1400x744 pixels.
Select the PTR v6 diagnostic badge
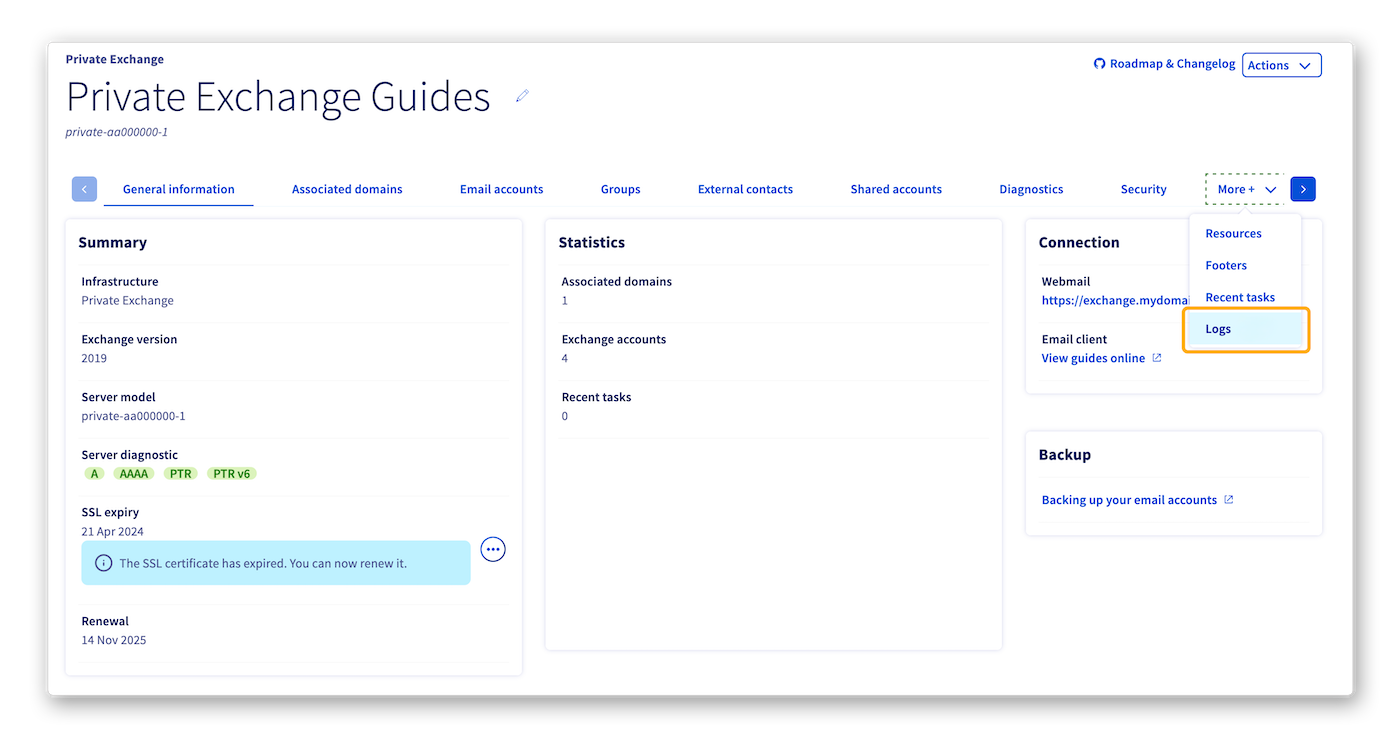[x=231, y=473]
